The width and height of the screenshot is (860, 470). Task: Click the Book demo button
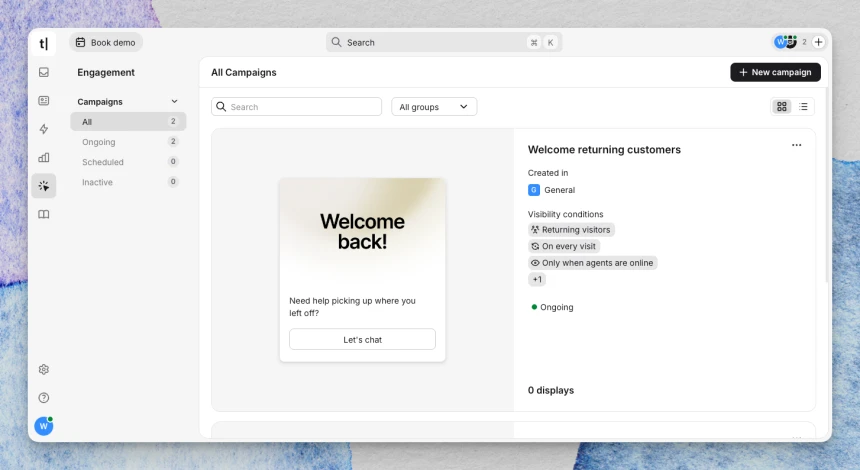106,42
